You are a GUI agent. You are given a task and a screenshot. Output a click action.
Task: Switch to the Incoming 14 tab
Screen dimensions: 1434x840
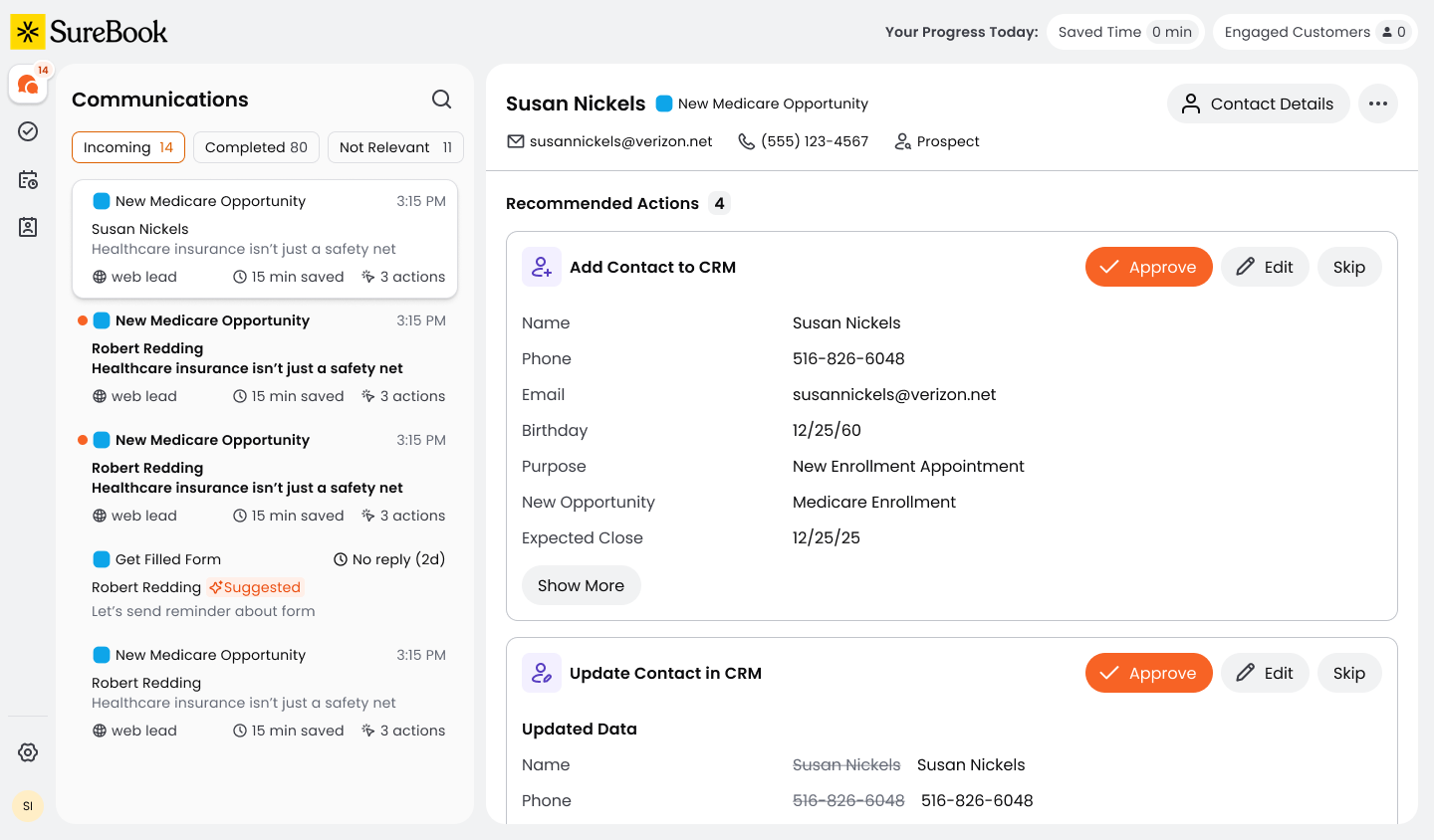pos(128,147)
